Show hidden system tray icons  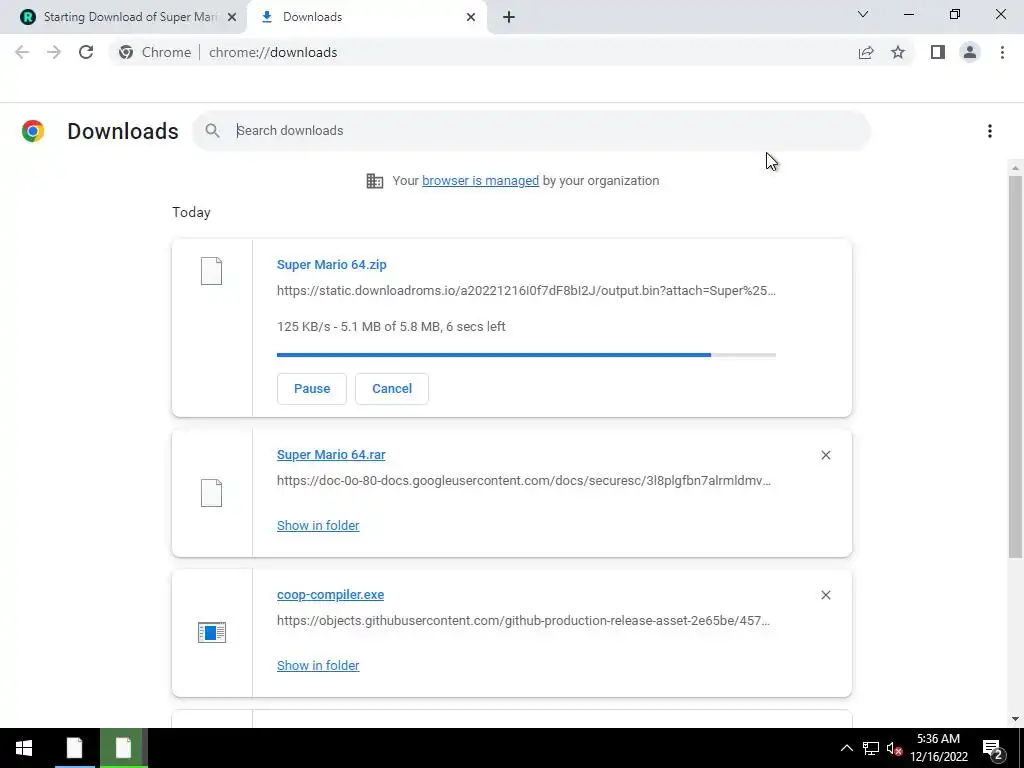point(846,748)
